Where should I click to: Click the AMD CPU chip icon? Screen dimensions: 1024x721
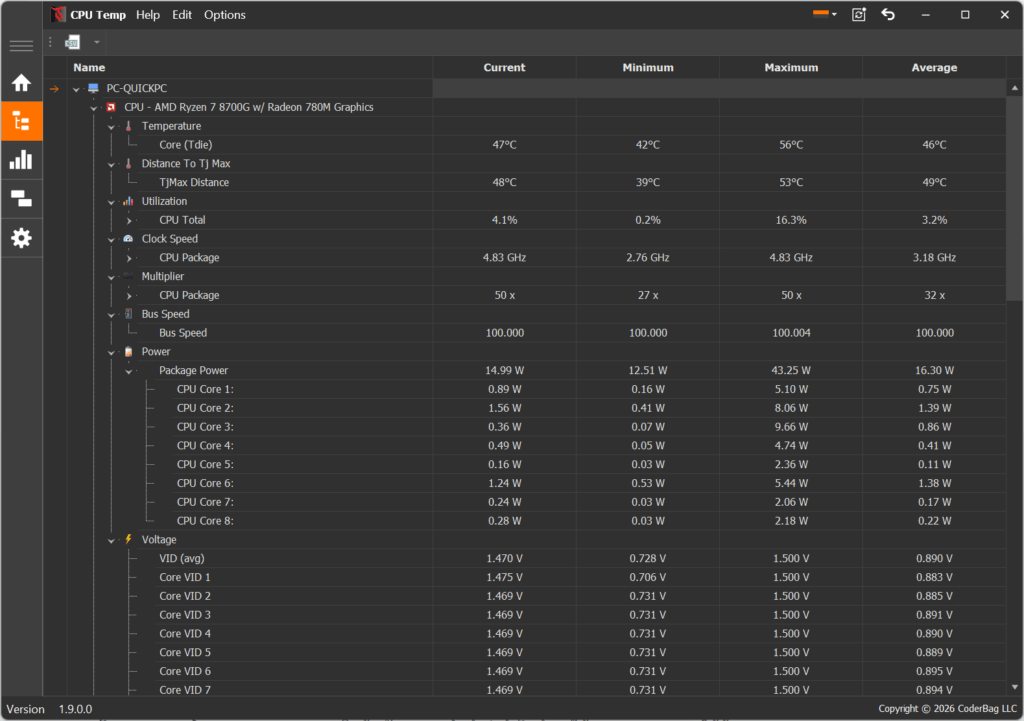(x=111, y=107)
